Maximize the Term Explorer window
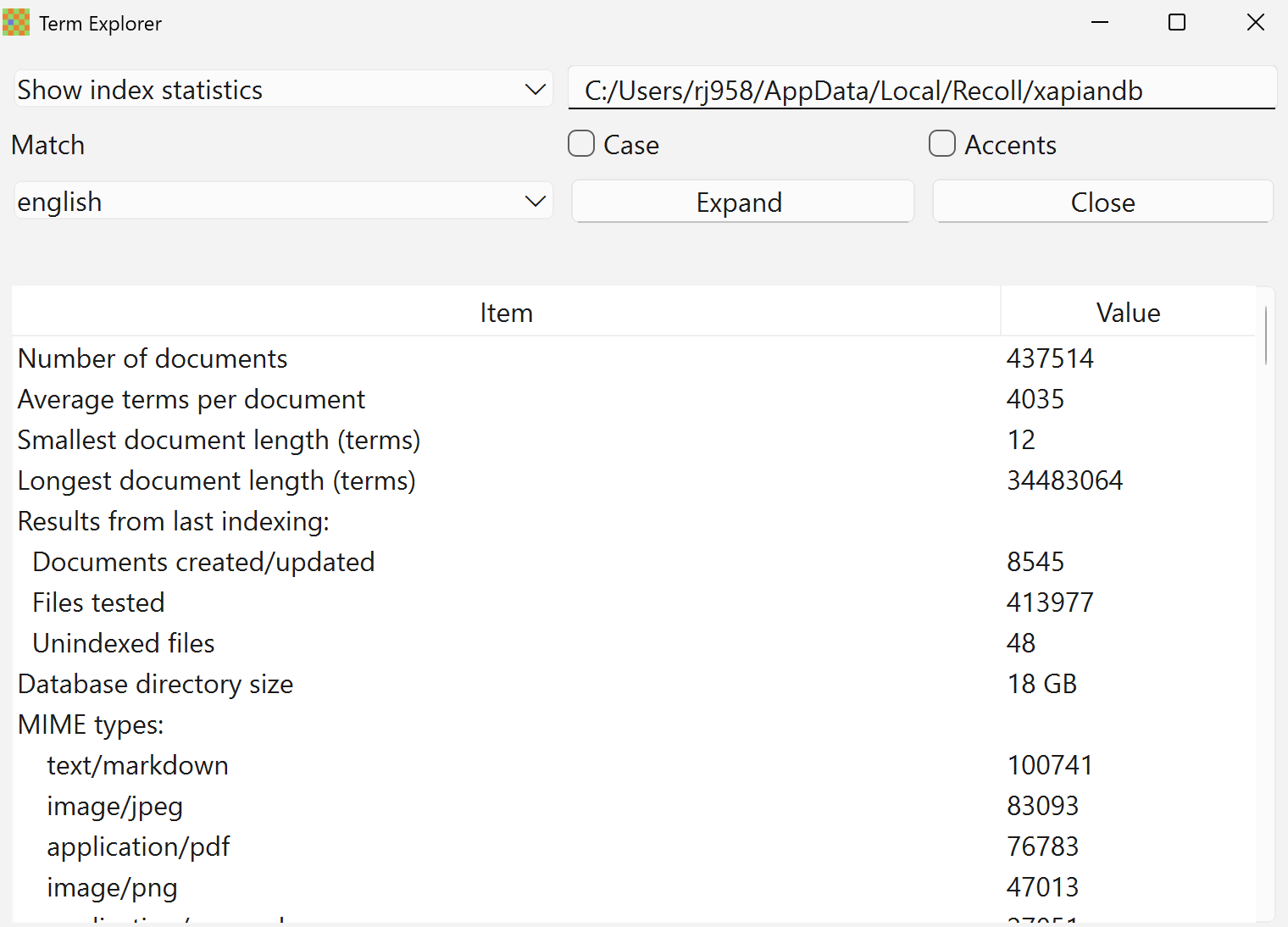Image resolution: width=1288 pixels, height=927 pixels. click(x=1177, y=23)
